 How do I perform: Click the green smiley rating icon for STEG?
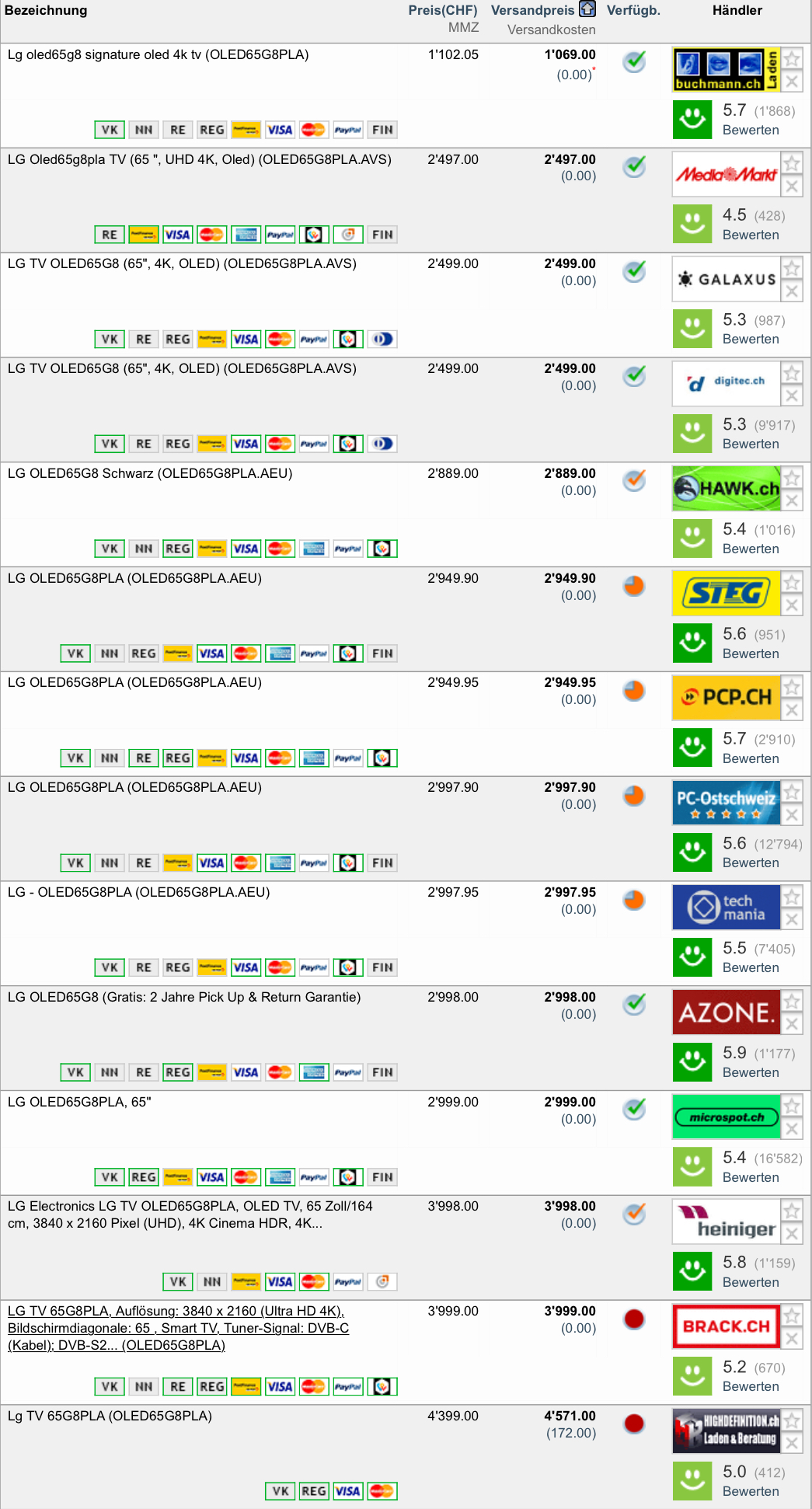click(x=692, y=643)
